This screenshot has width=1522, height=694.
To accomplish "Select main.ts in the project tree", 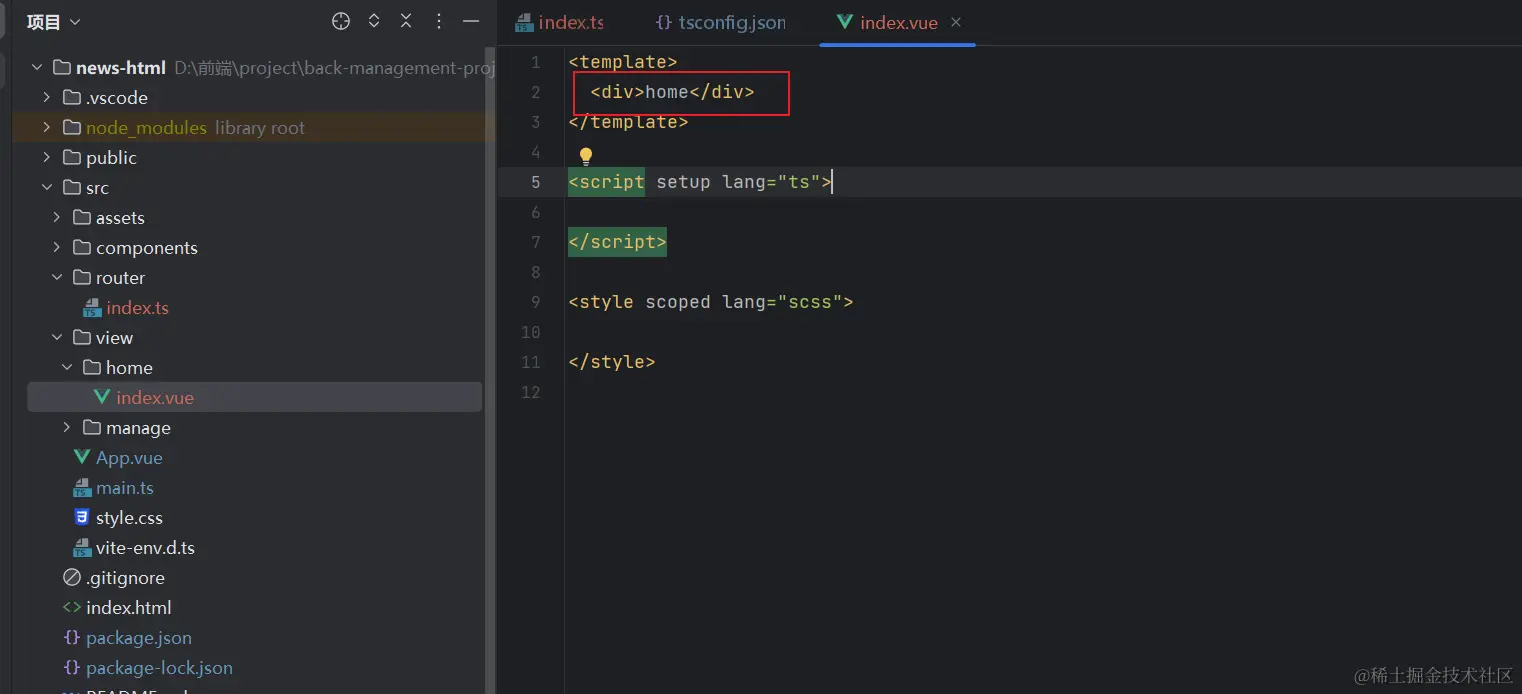I will point(124,488).
